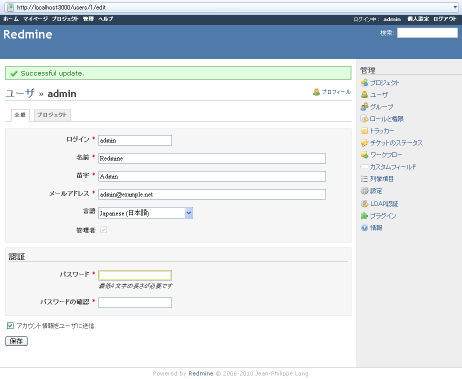Click the 保存 save button
The width and height of the screenshot is (462, 379).
tap(16, 341)
